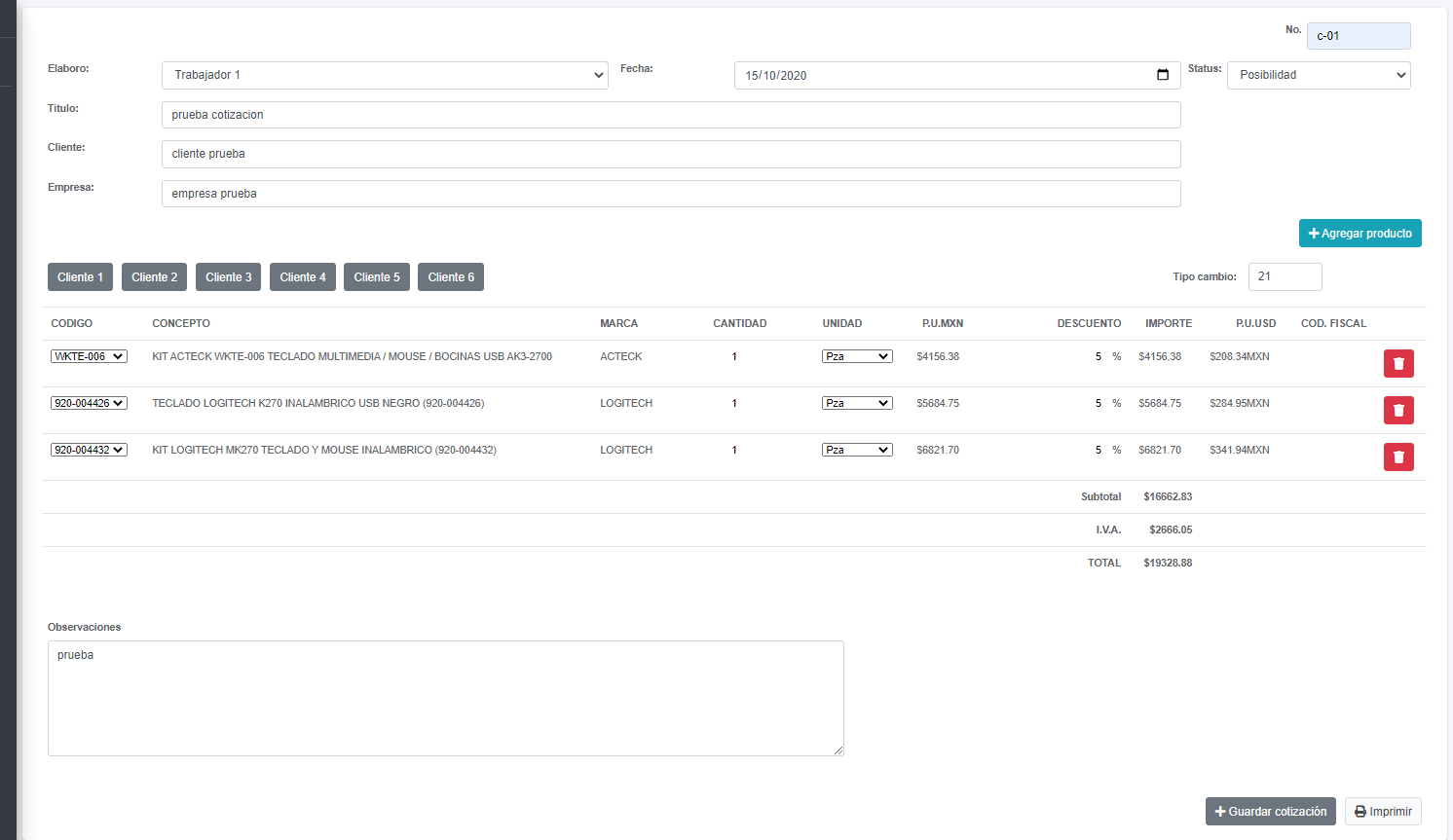The image size is (1453, 840).
Task: Open the WKTE-006 codigo dropdown
Action: click(x=89, y=356)
